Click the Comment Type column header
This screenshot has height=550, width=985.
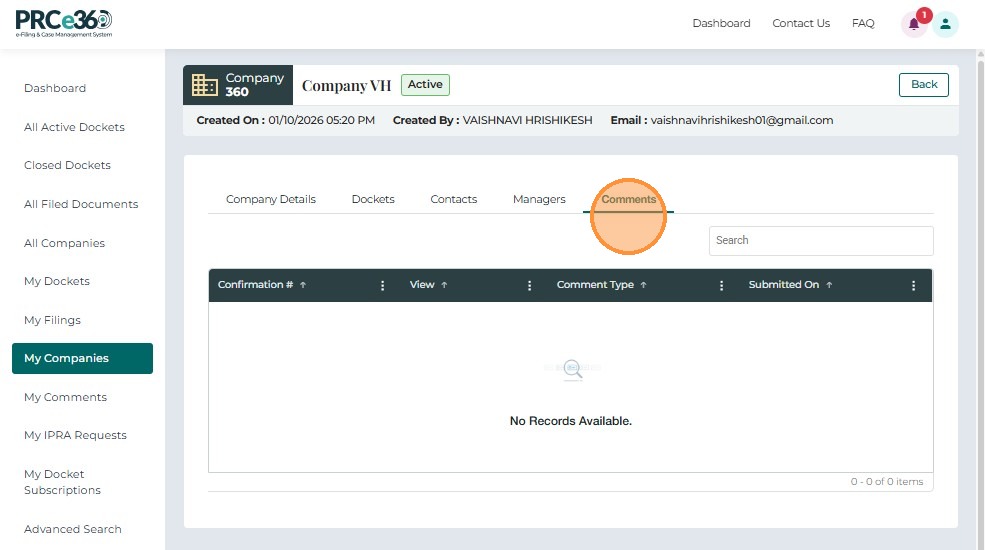tap(595, 285)
